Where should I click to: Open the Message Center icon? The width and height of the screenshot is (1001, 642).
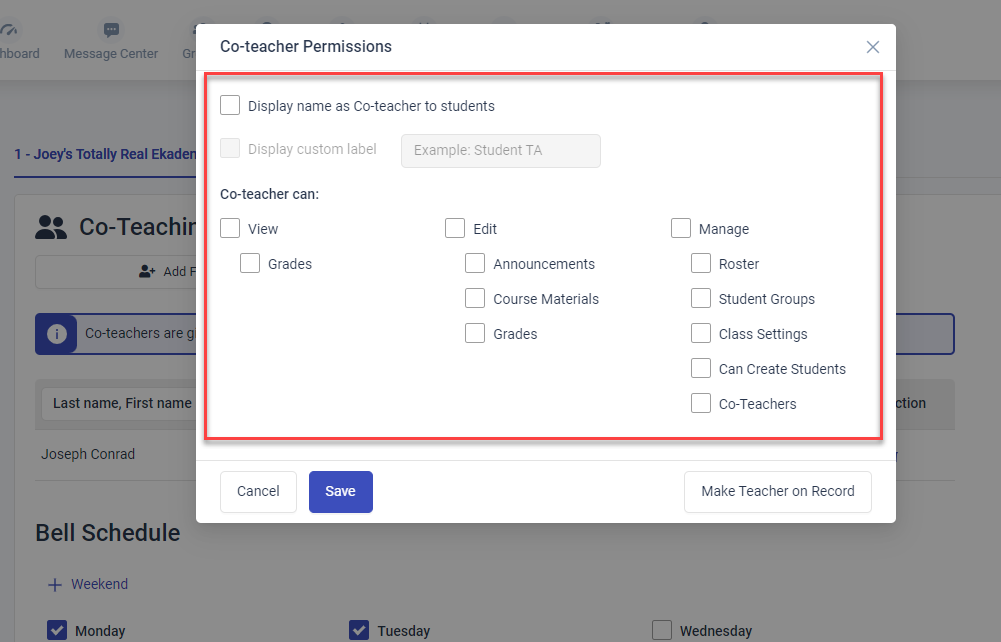[111, 30]
